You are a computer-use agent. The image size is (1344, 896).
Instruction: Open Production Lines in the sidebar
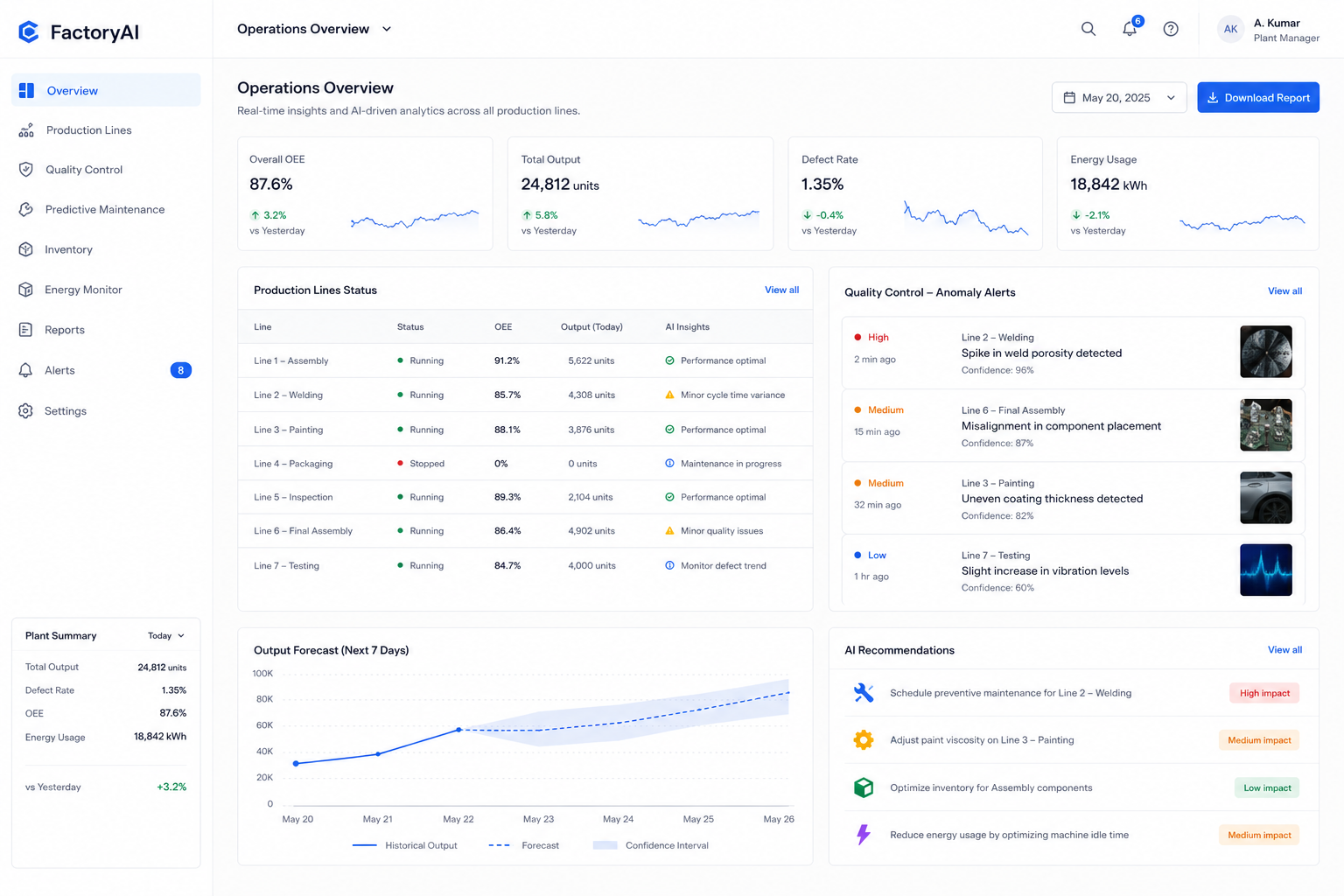[x=106, y=130]
